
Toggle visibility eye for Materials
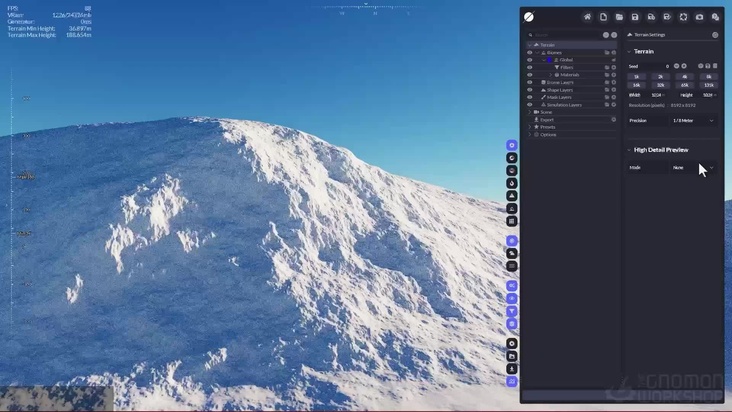[530, 75]
